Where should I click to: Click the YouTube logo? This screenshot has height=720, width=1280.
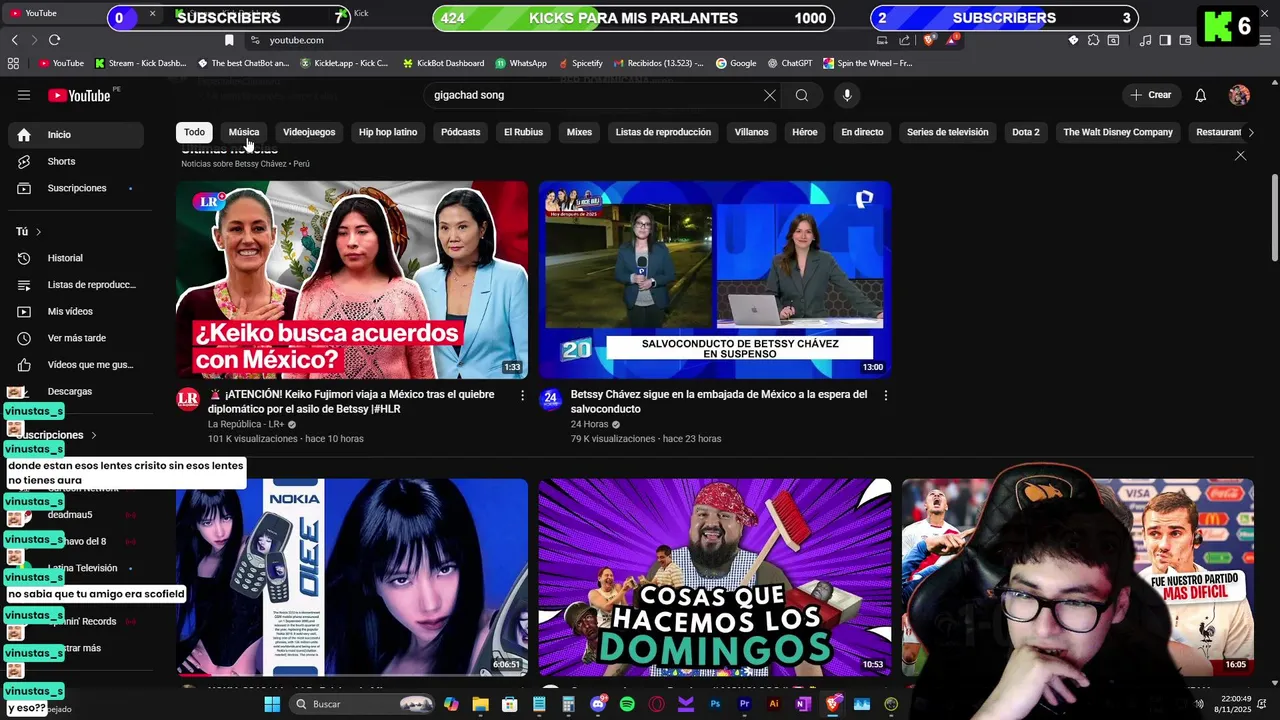click(x=79, y=95)
